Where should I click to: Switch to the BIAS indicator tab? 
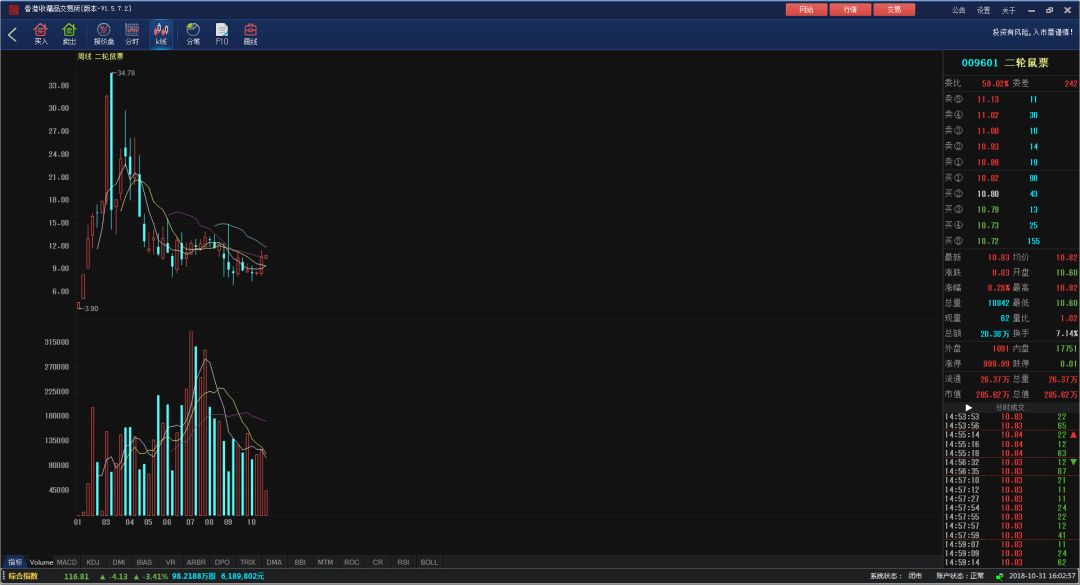pos(144,562)
